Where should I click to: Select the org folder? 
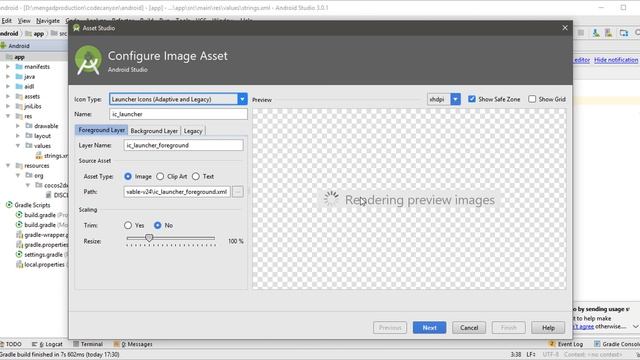(38, 176)
